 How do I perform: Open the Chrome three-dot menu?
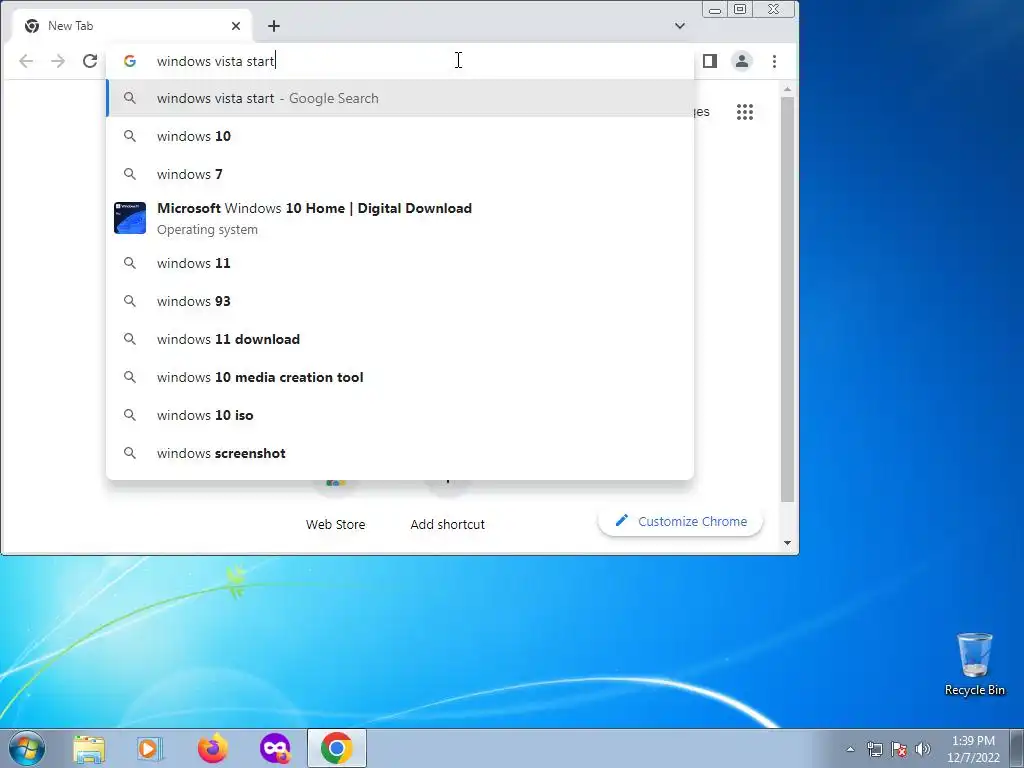click(x=775, y=61)
